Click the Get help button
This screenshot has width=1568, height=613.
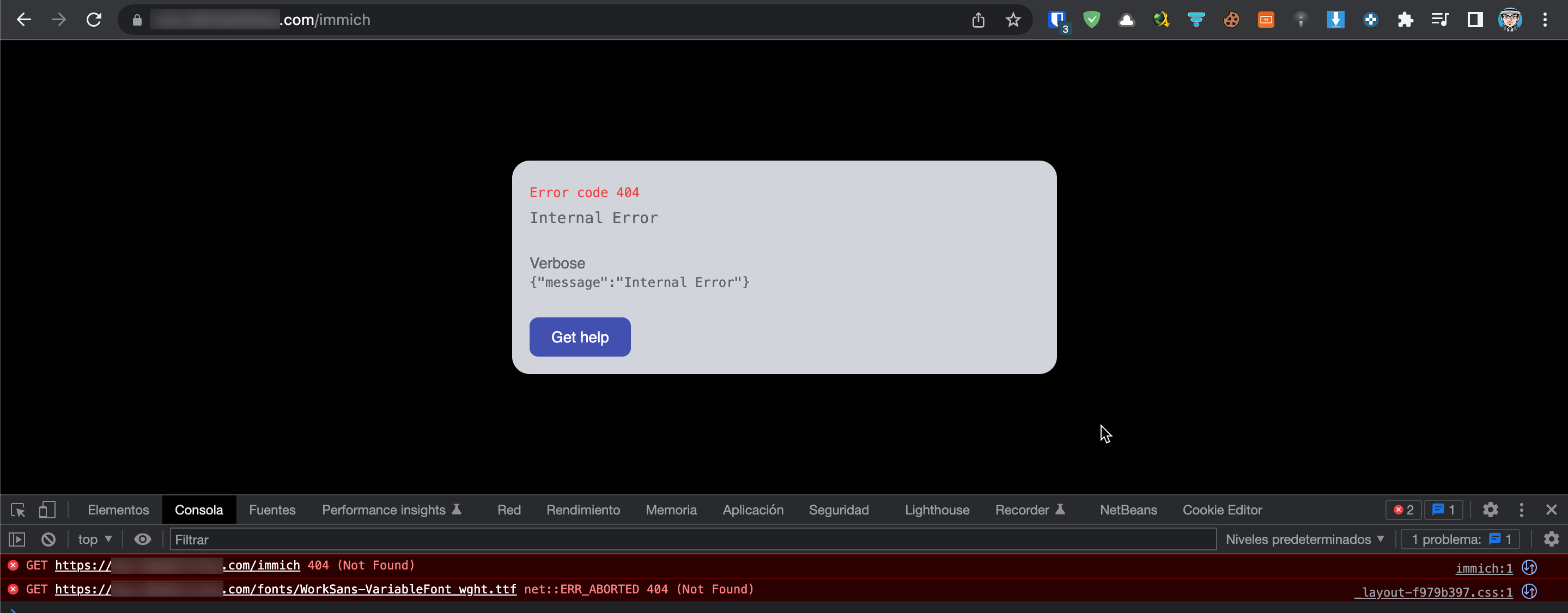click(580, 336)
